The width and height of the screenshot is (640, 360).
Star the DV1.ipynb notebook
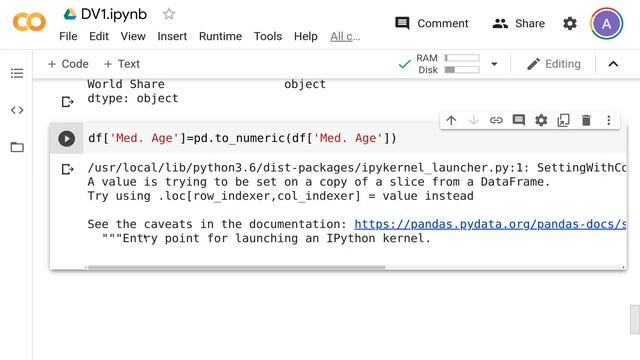pyautogui.click(x=169, y=14)
